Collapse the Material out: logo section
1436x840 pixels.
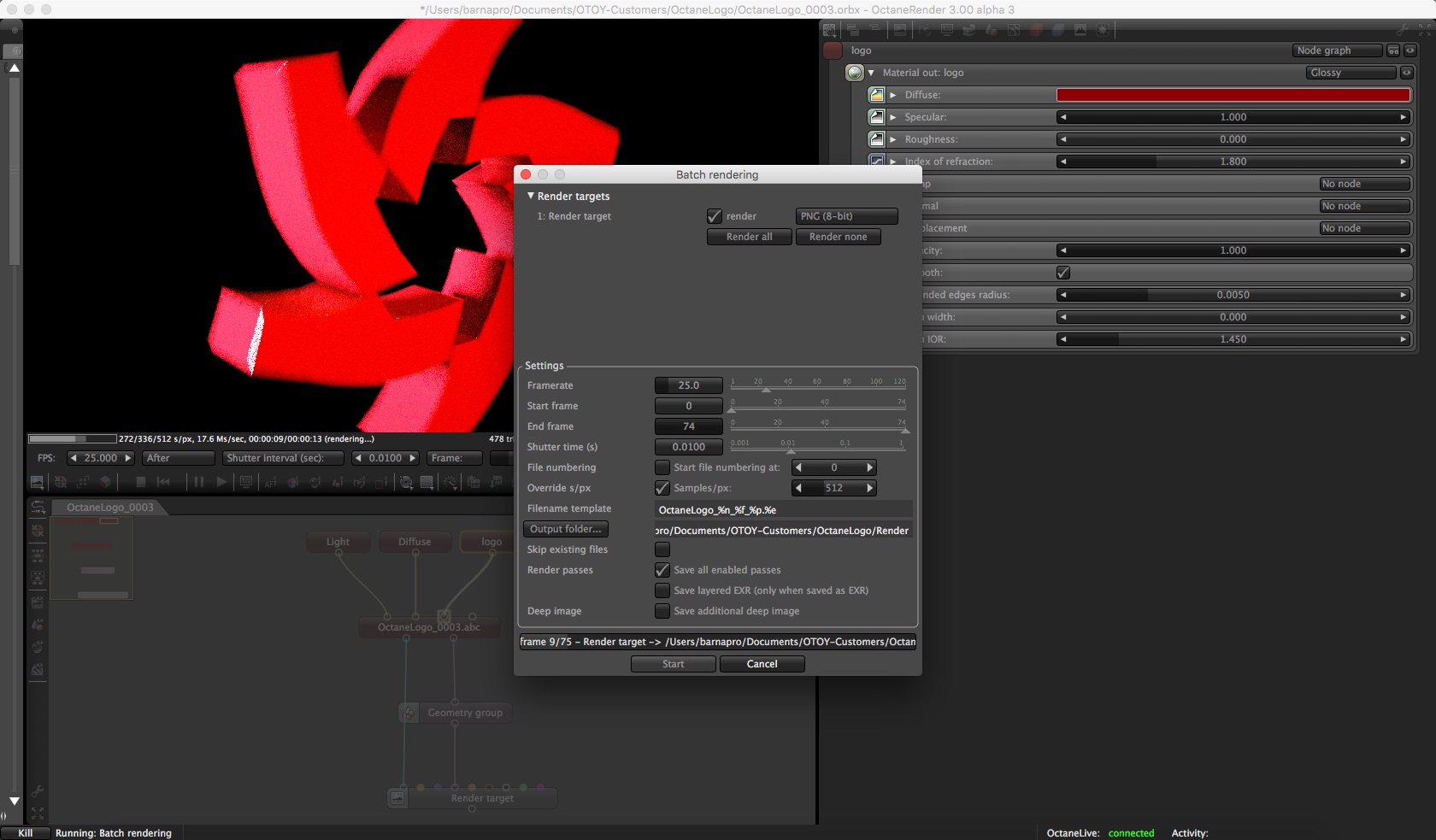click(x=871, y=73)
